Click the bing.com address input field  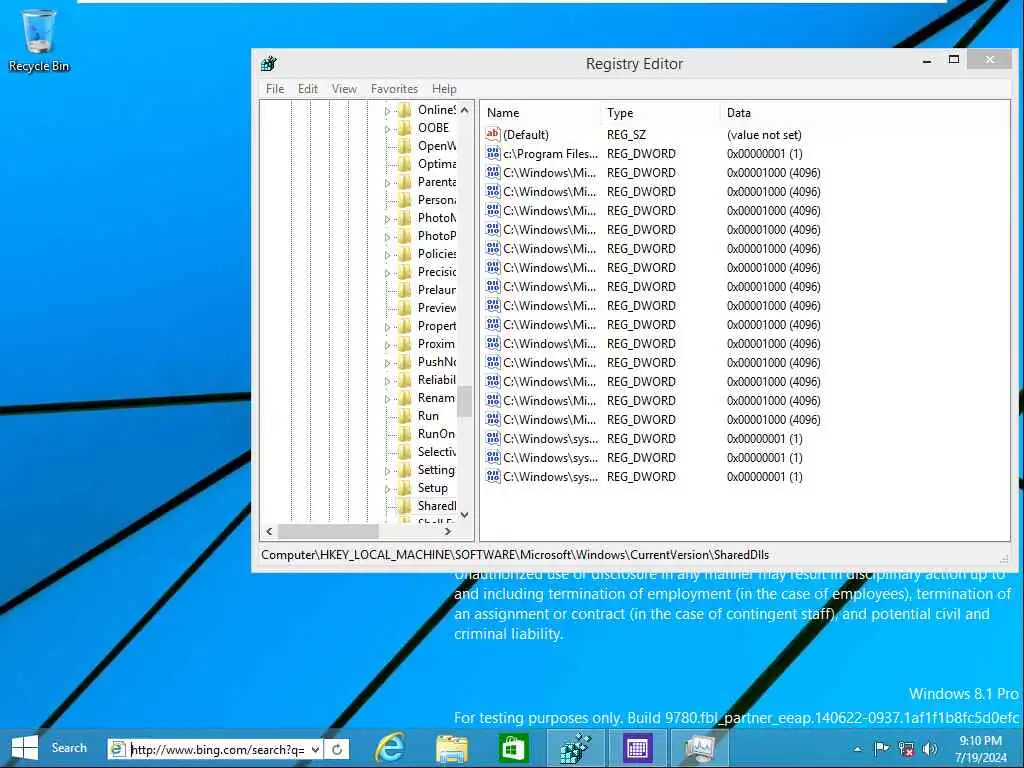tap(217, 750)
